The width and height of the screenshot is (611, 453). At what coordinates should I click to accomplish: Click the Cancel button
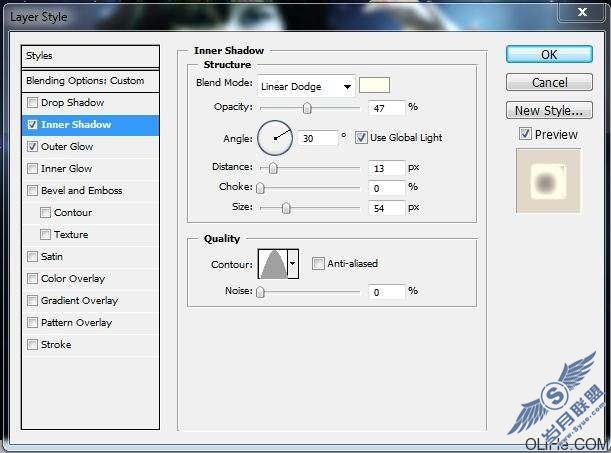[x=549, y=83]
